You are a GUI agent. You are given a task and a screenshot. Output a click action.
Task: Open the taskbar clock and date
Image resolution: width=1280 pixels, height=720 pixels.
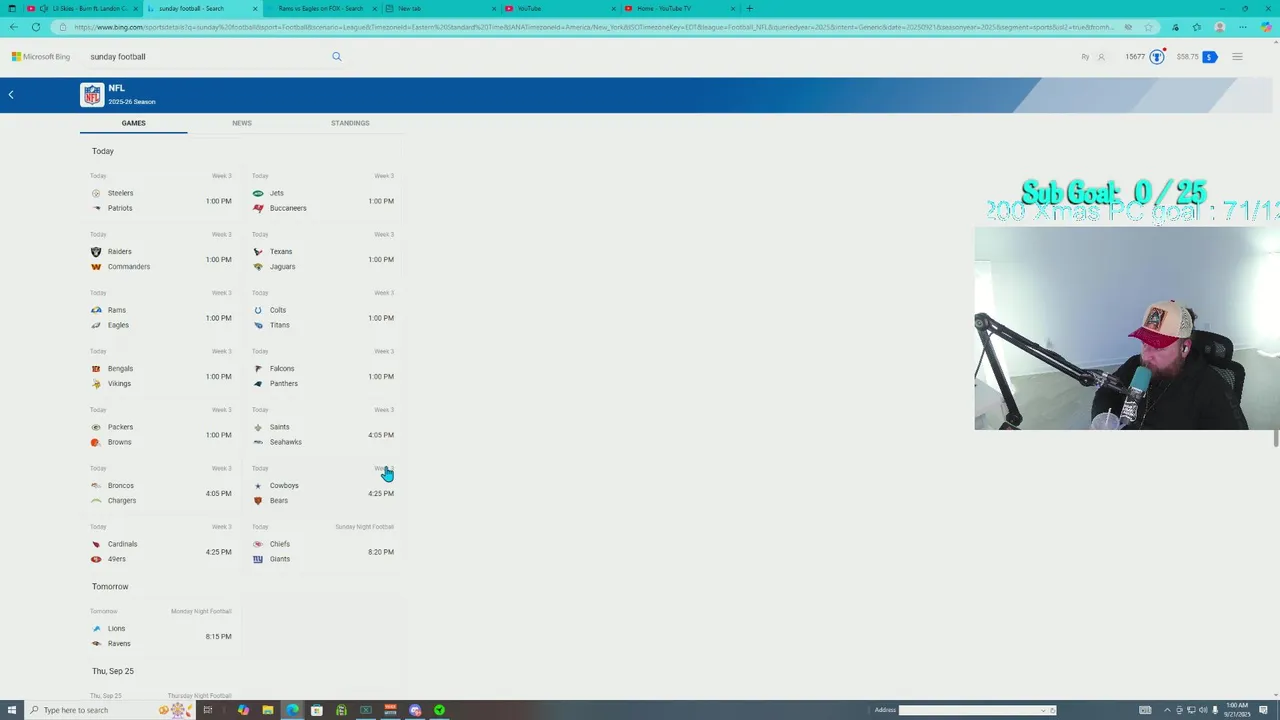[1236, 710]
